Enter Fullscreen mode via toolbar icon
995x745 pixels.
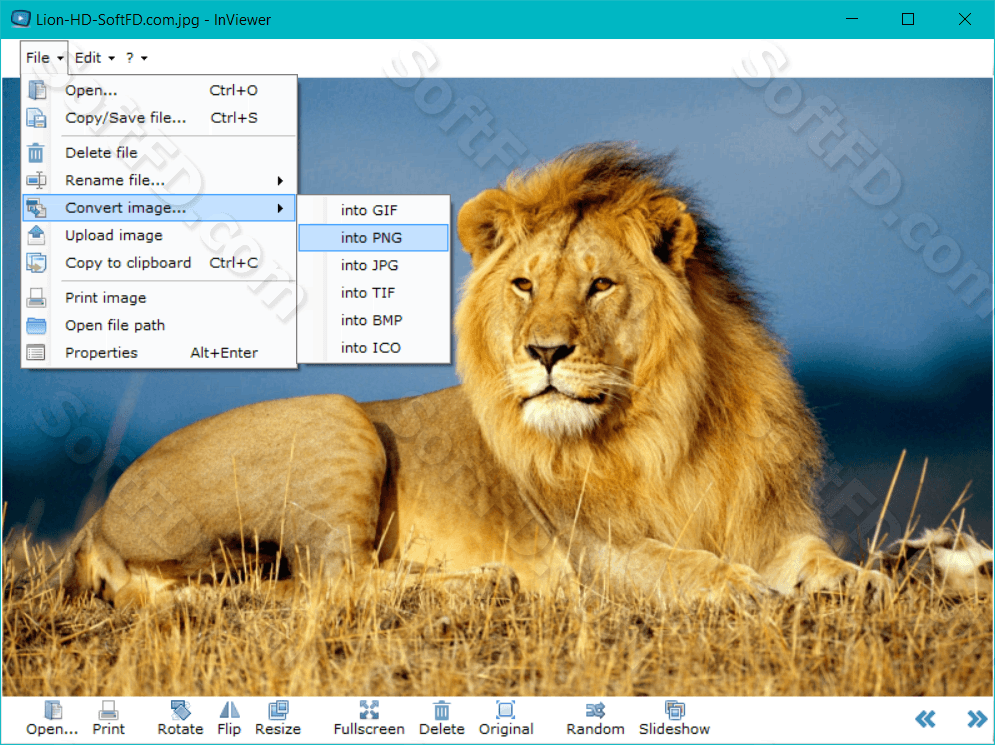(x=369, y=709)
